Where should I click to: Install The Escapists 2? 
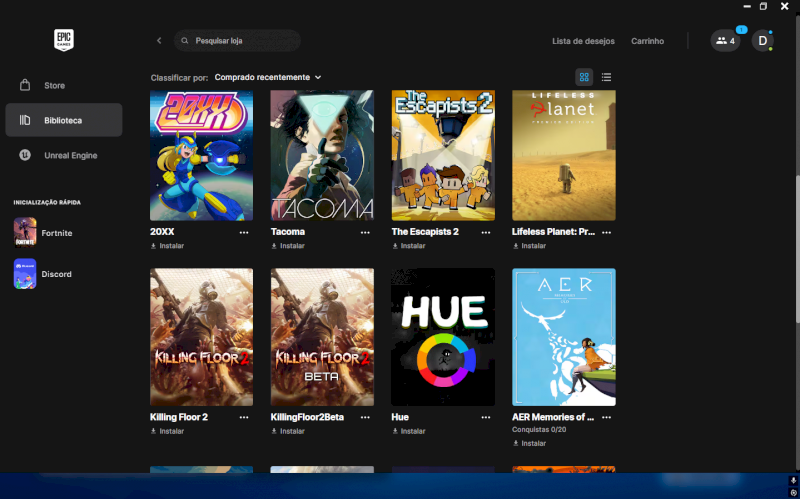click(409, 245)
